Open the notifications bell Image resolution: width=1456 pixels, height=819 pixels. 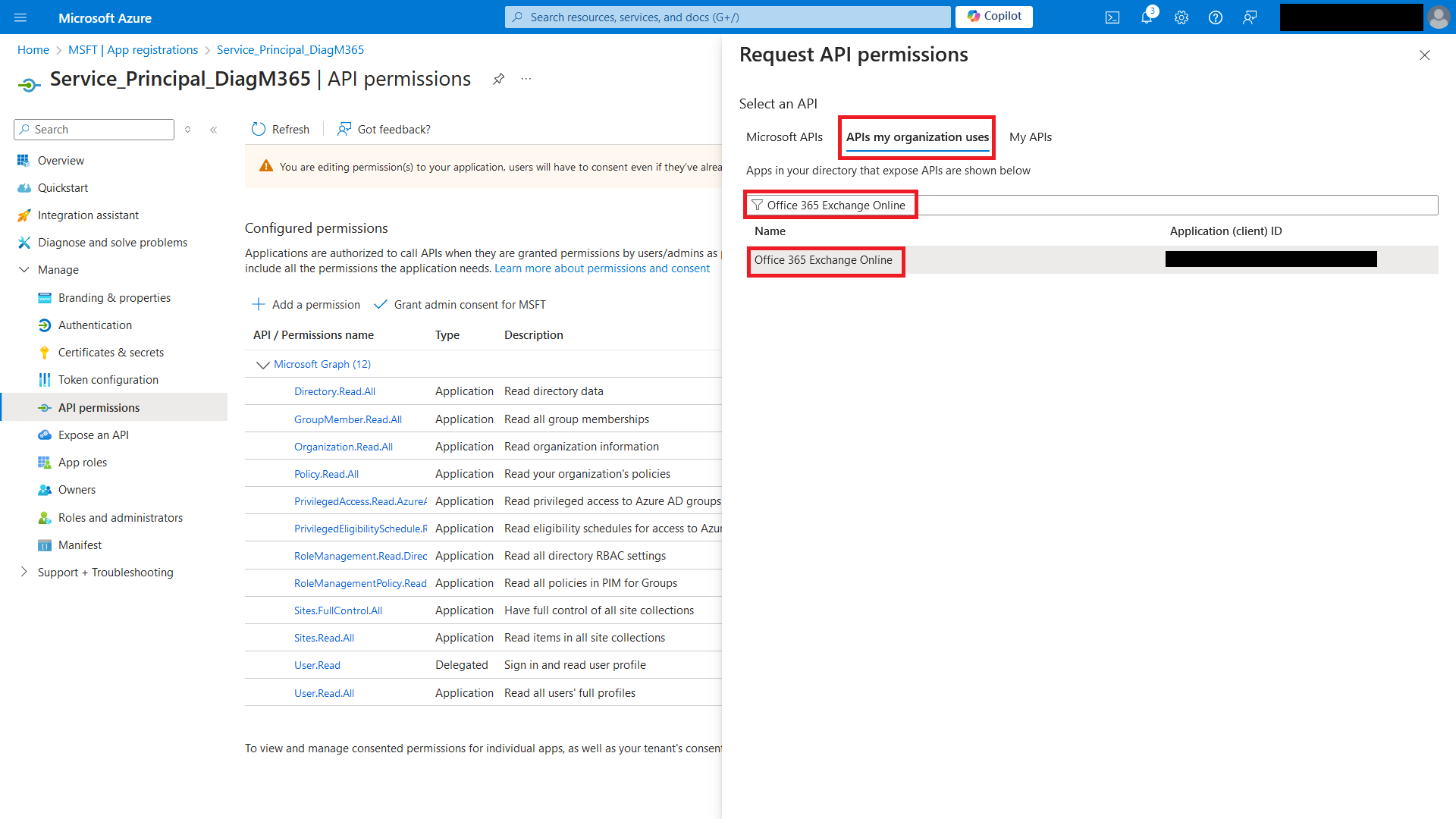1147,17
